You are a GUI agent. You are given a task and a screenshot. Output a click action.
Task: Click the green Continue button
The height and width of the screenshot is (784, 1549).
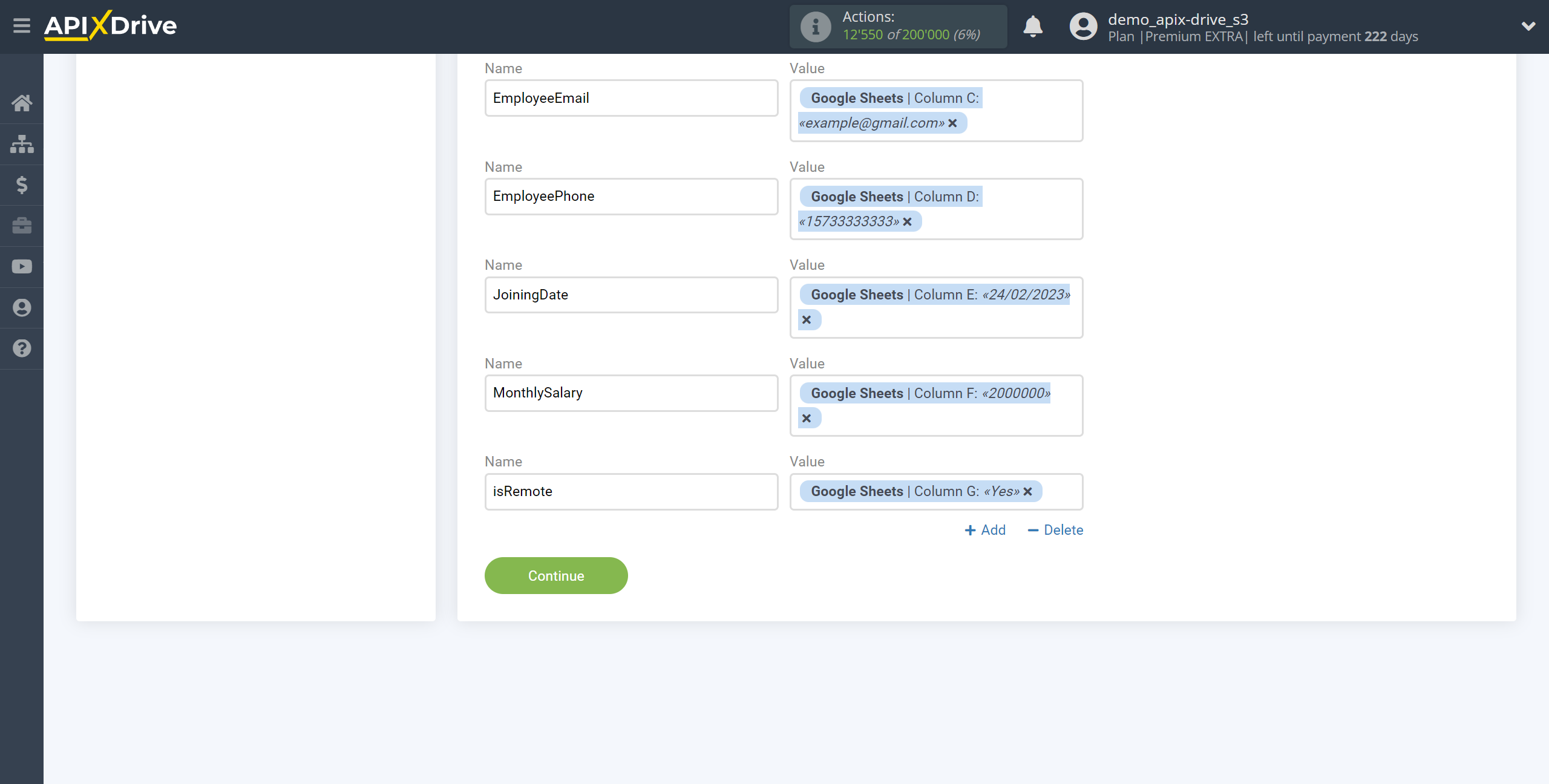tap(556, 576)
